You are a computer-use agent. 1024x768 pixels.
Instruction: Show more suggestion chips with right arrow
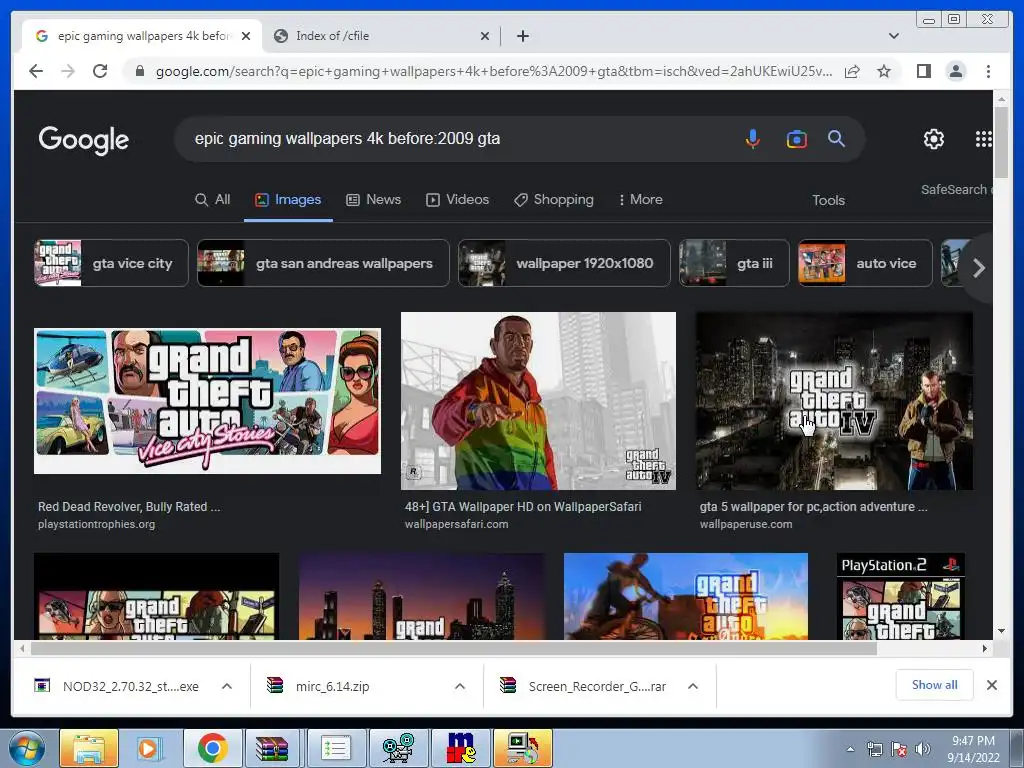click(978, 268)
